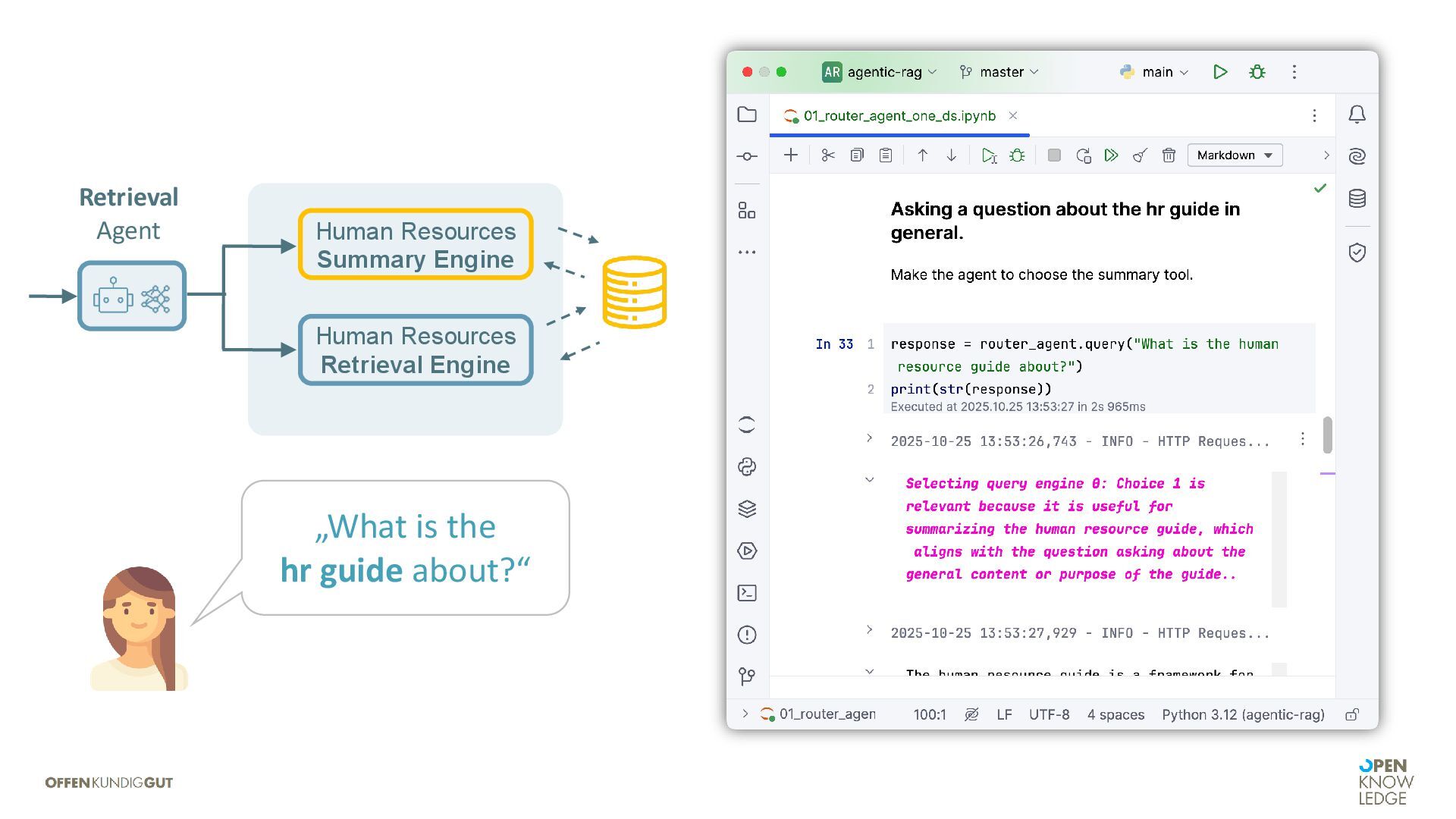Toggle the read-only lock icon in status bar
1456x819 pixels.
click(x=1352, y=714)
